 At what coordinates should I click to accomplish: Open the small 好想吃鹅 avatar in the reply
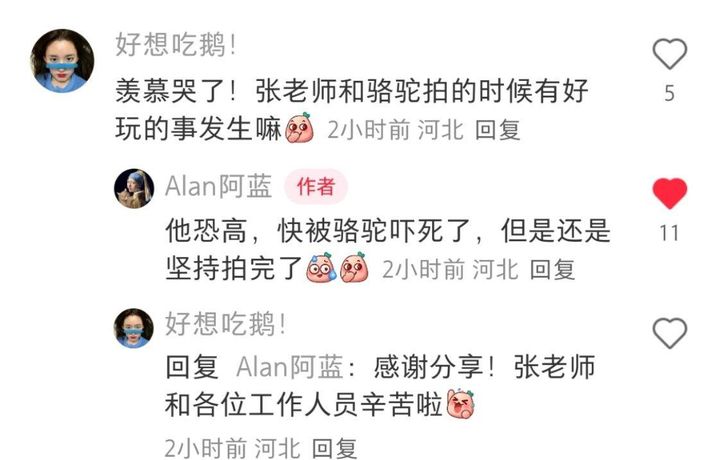(x=134, y=328)
